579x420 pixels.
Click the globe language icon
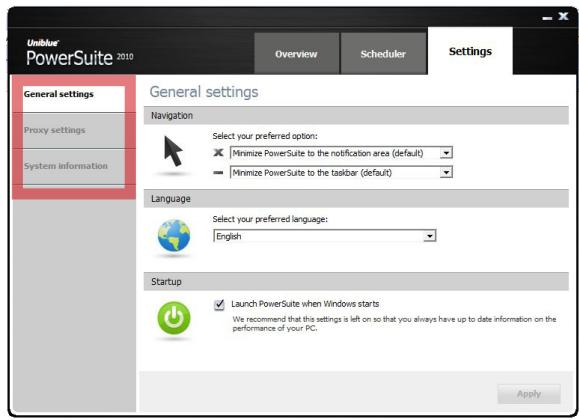(174, 236)
